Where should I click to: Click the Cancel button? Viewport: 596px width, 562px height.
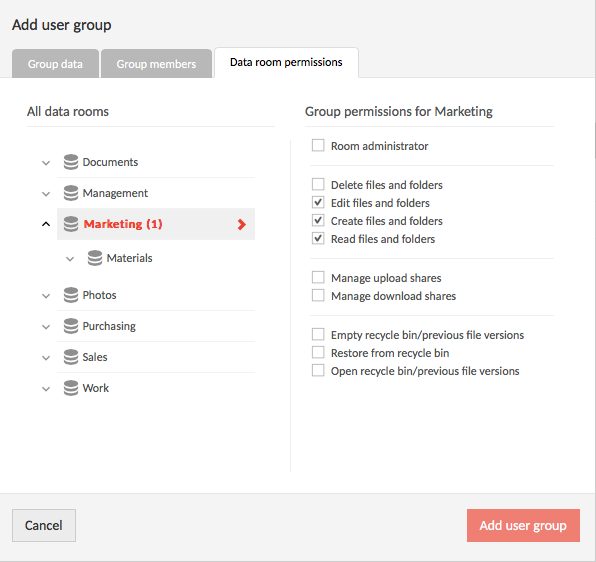[x=44, y=526]
